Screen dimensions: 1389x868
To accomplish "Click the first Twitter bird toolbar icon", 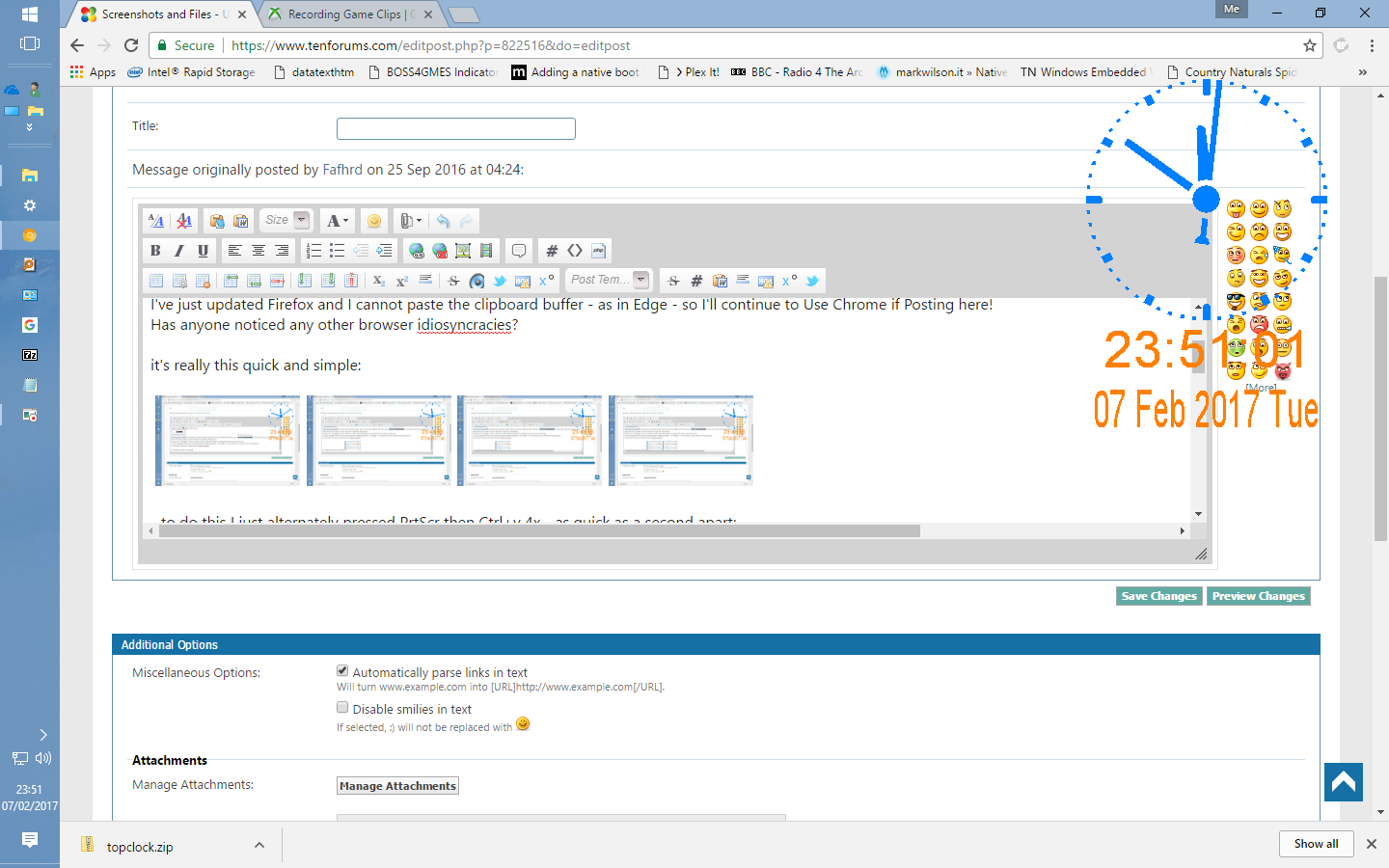I will click(500, 281).
